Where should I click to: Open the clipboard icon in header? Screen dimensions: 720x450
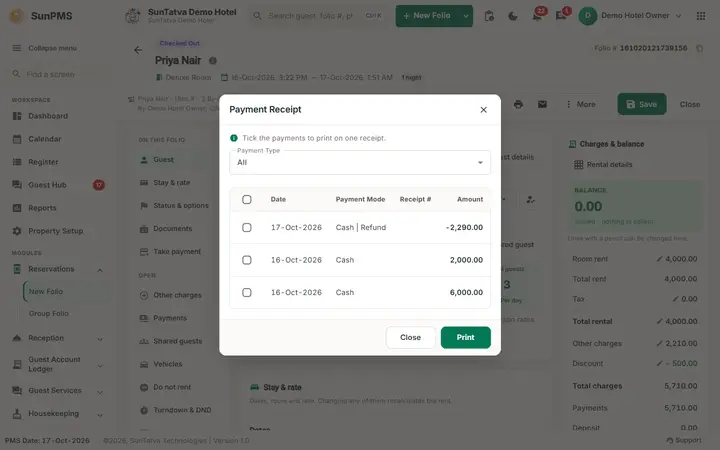pos(489,16)
